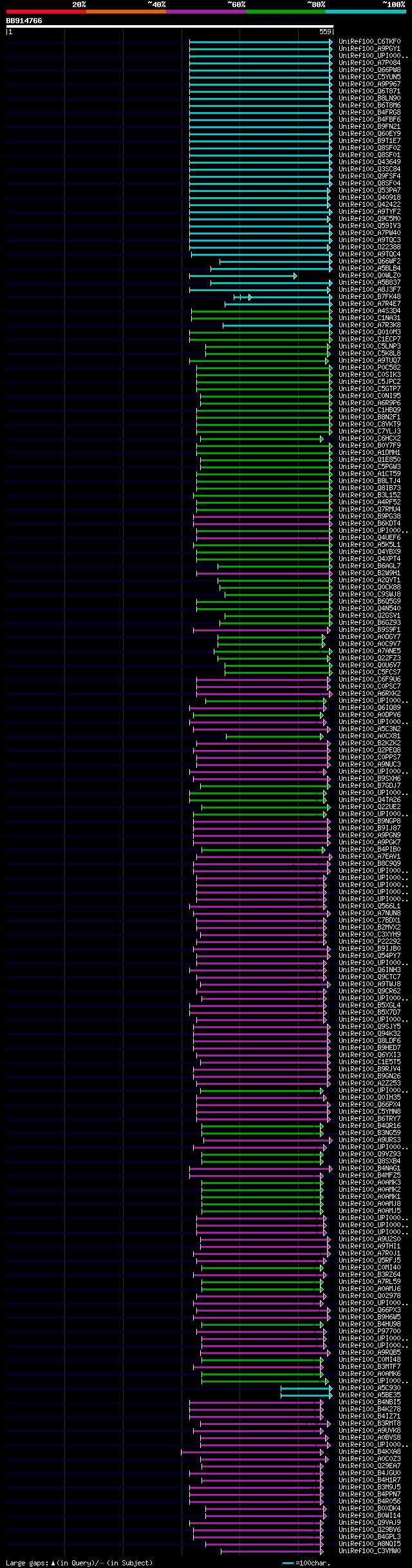Select the UniRef100_A7R4E7 label
Image resolution: width=412 pixels, height=1568 pixels.
coord(370,304)
